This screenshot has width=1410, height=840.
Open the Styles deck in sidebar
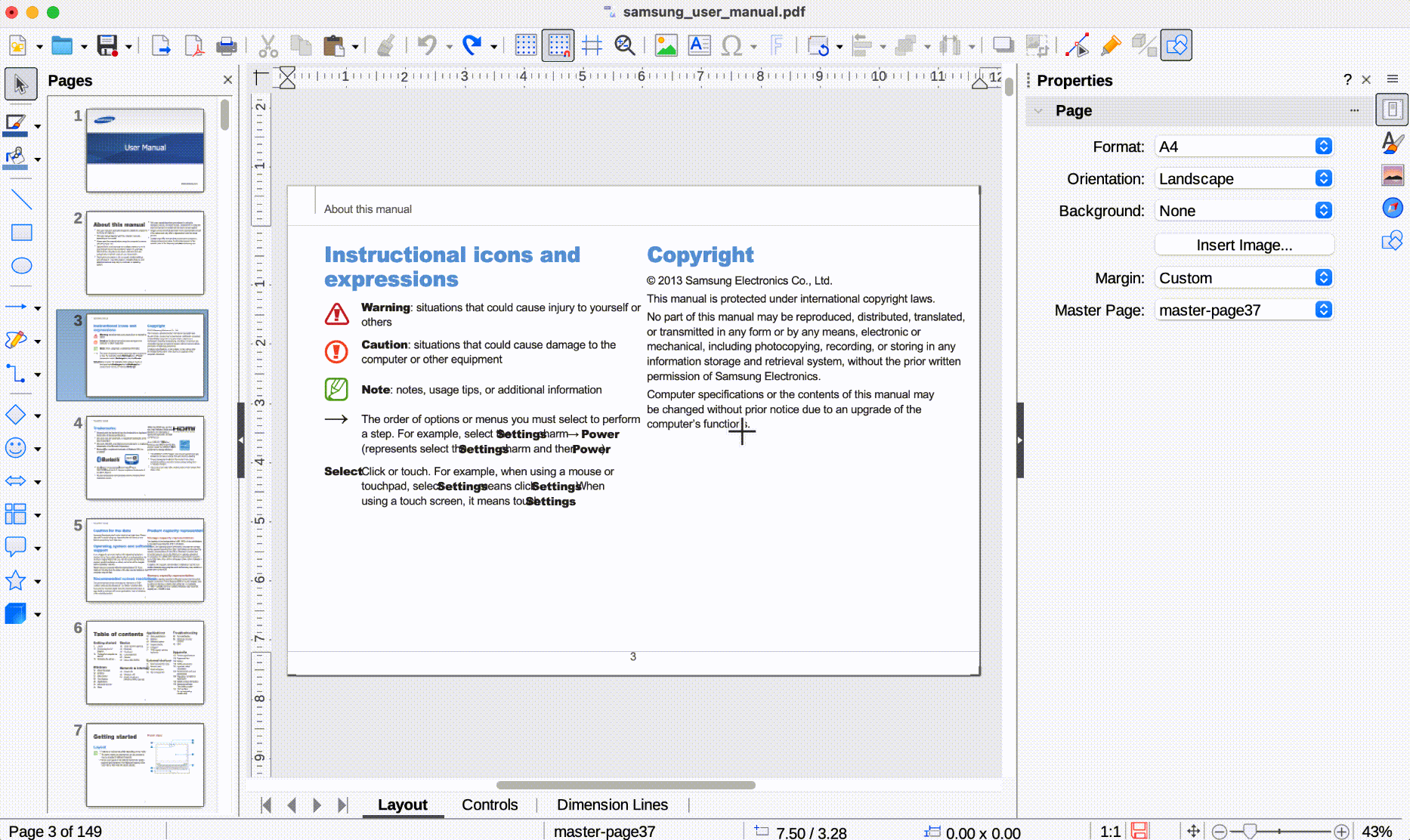pos(1392,144)
